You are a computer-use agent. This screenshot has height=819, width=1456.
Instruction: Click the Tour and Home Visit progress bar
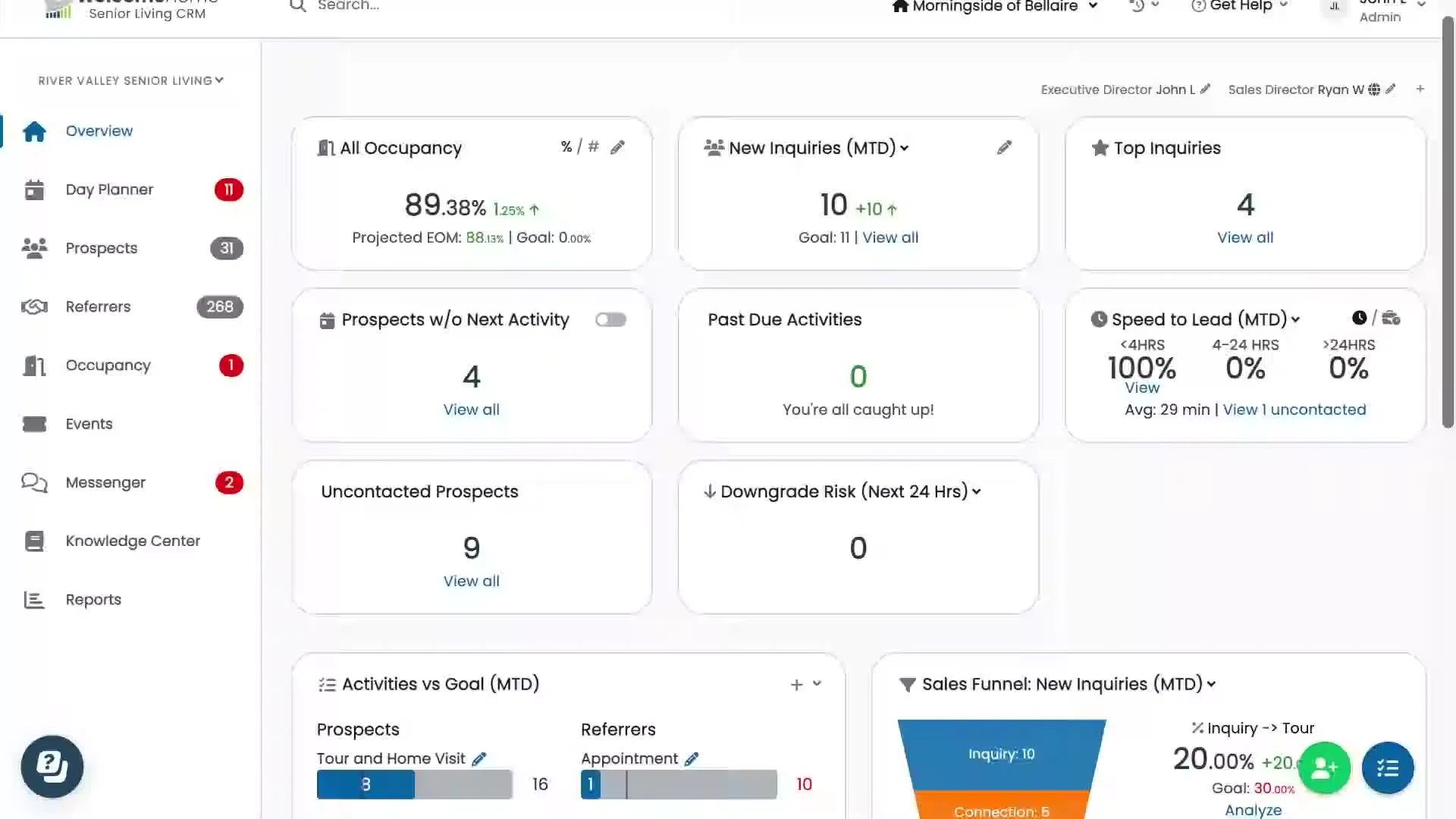pos(414,784)
